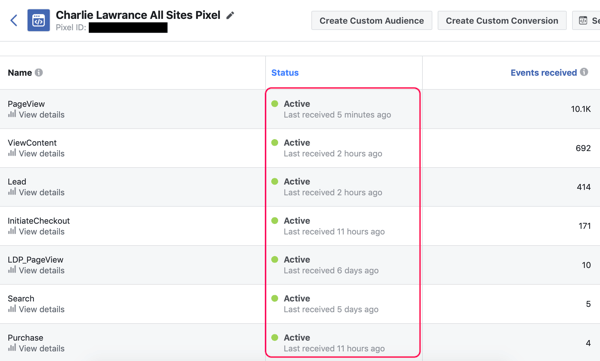Click 'Last received 5 minutes ago' text
The image size is (600, 361).
click(337, 115)
